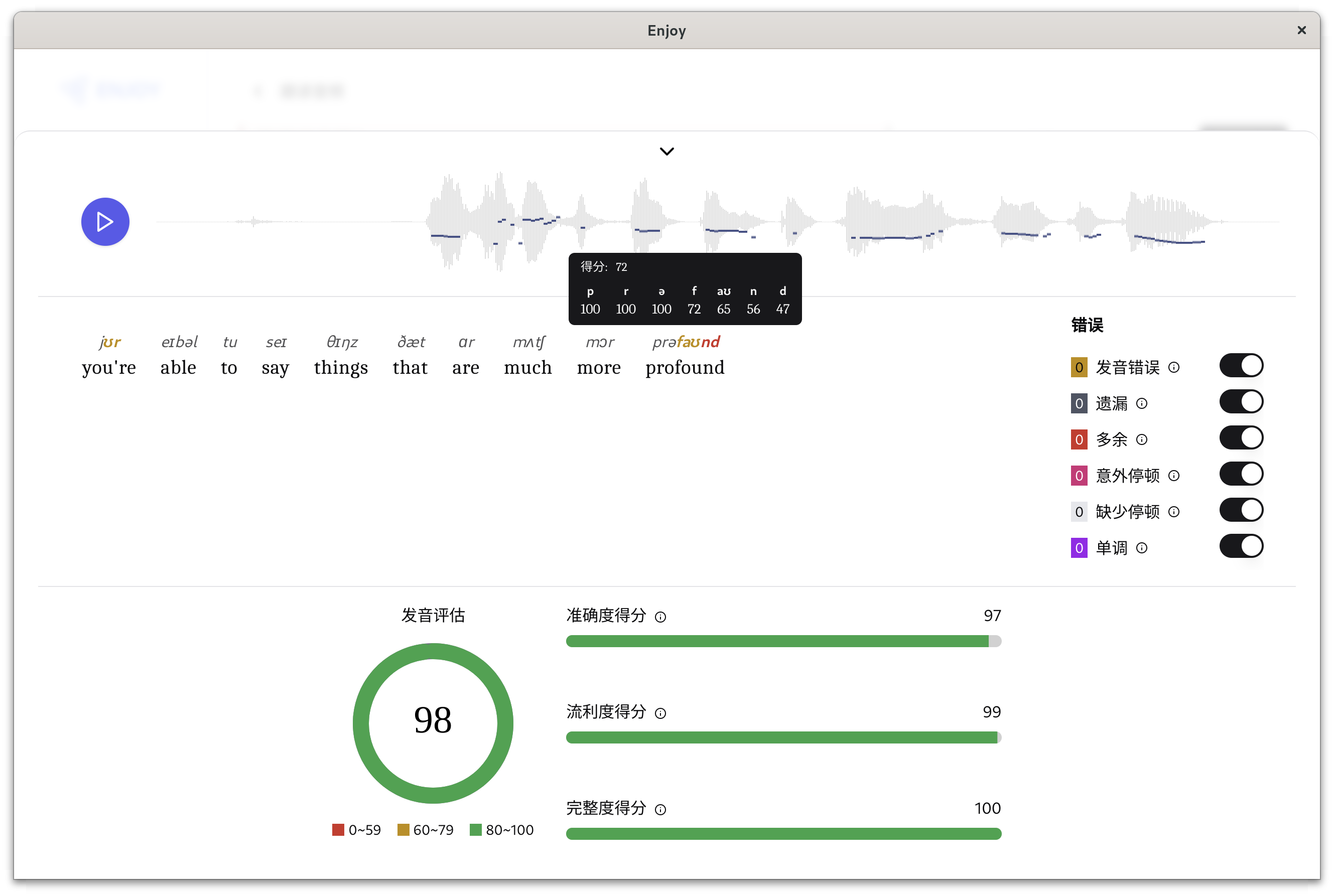Close the Enjoy dialog
This screenshot has width=1334, height=896.
[x=1302, y=30]
